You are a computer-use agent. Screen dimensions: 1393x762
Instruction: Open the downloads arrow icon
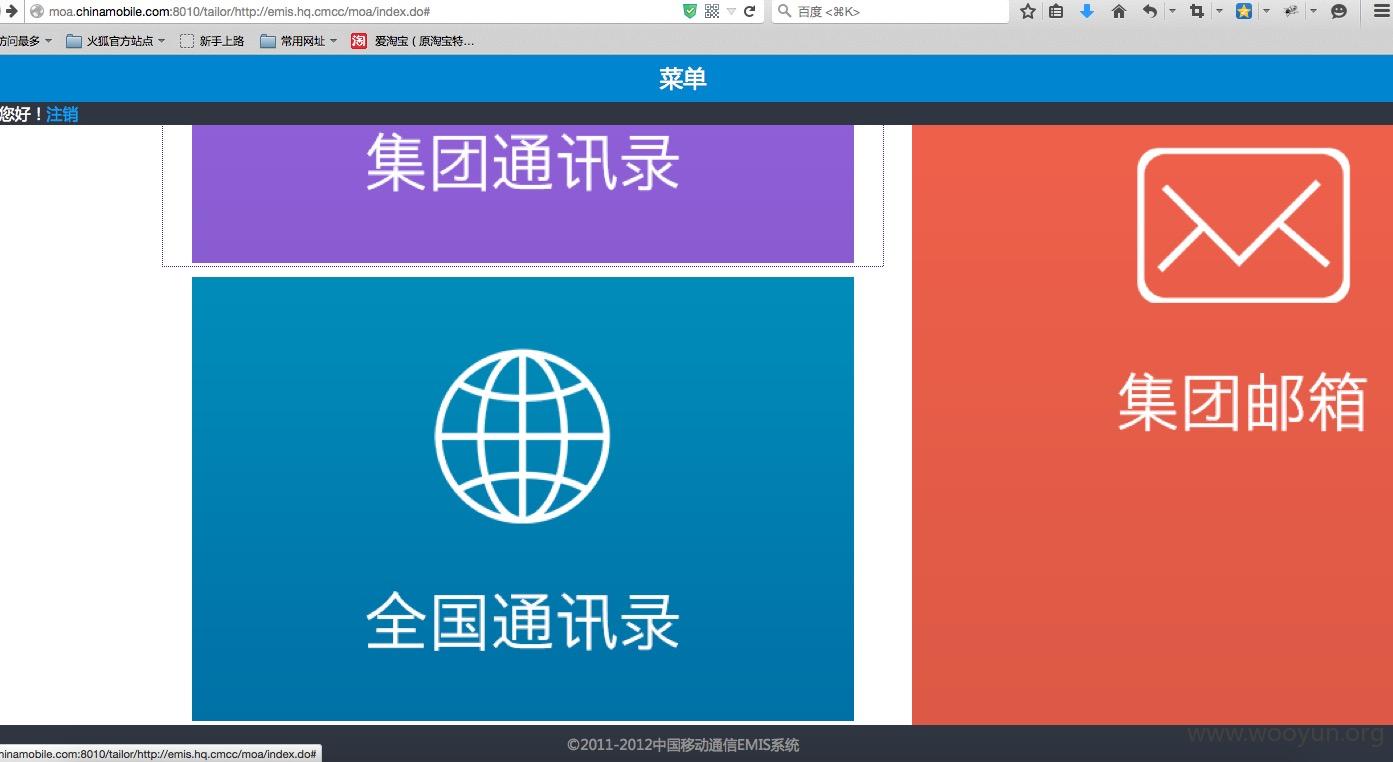[x=1087, y=11]
